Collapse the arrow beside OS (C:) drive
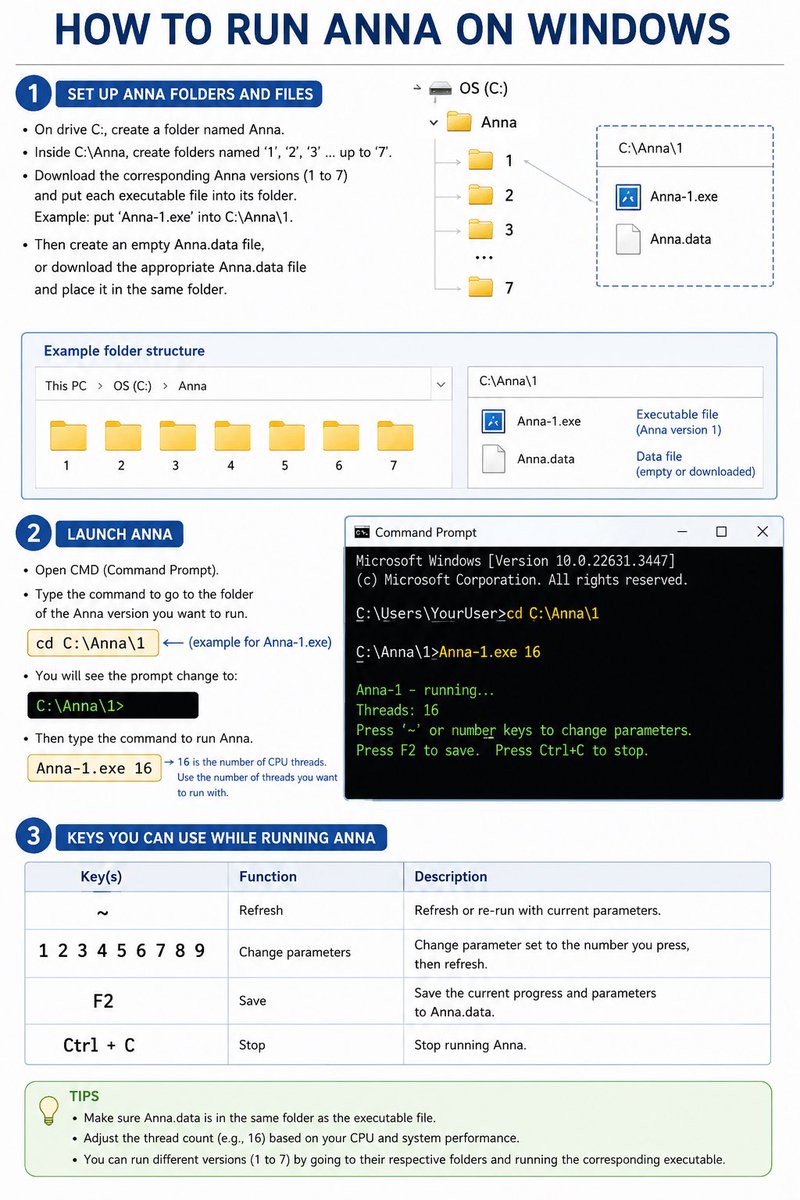This screenshot has height=1200, width=800. pyautogui.click(x=415, y=89)
